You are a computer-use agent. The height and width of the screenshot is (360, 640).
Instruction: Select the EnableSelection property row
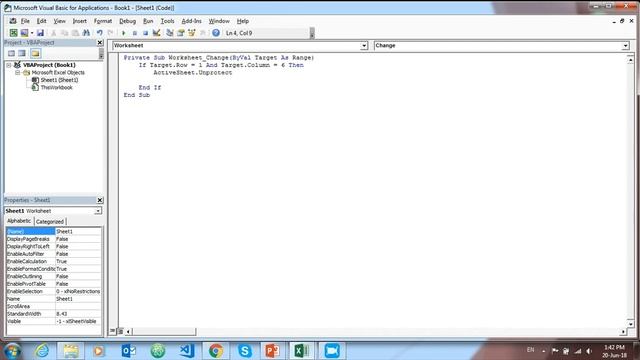(53, 291)
